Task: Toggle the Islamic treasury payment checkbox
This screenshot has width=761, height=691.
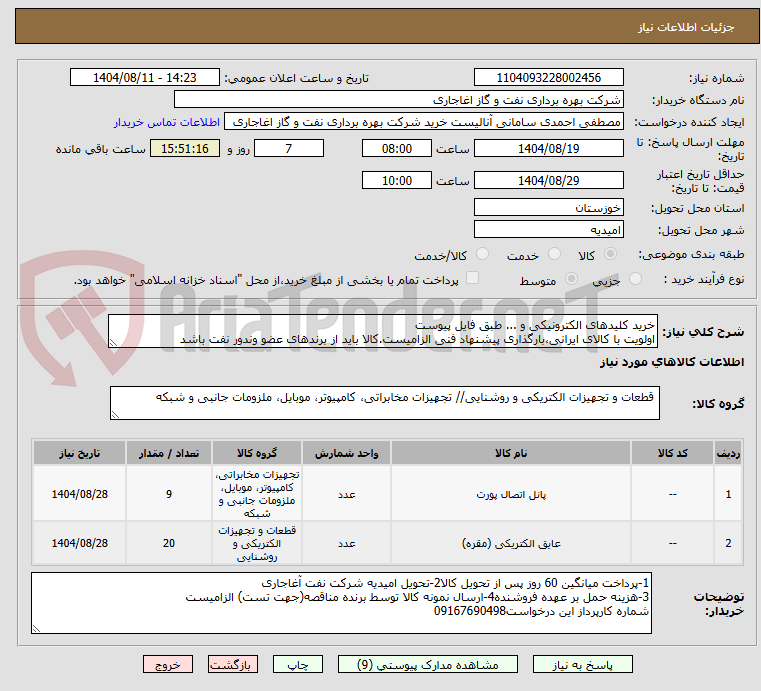Action: 472,278
